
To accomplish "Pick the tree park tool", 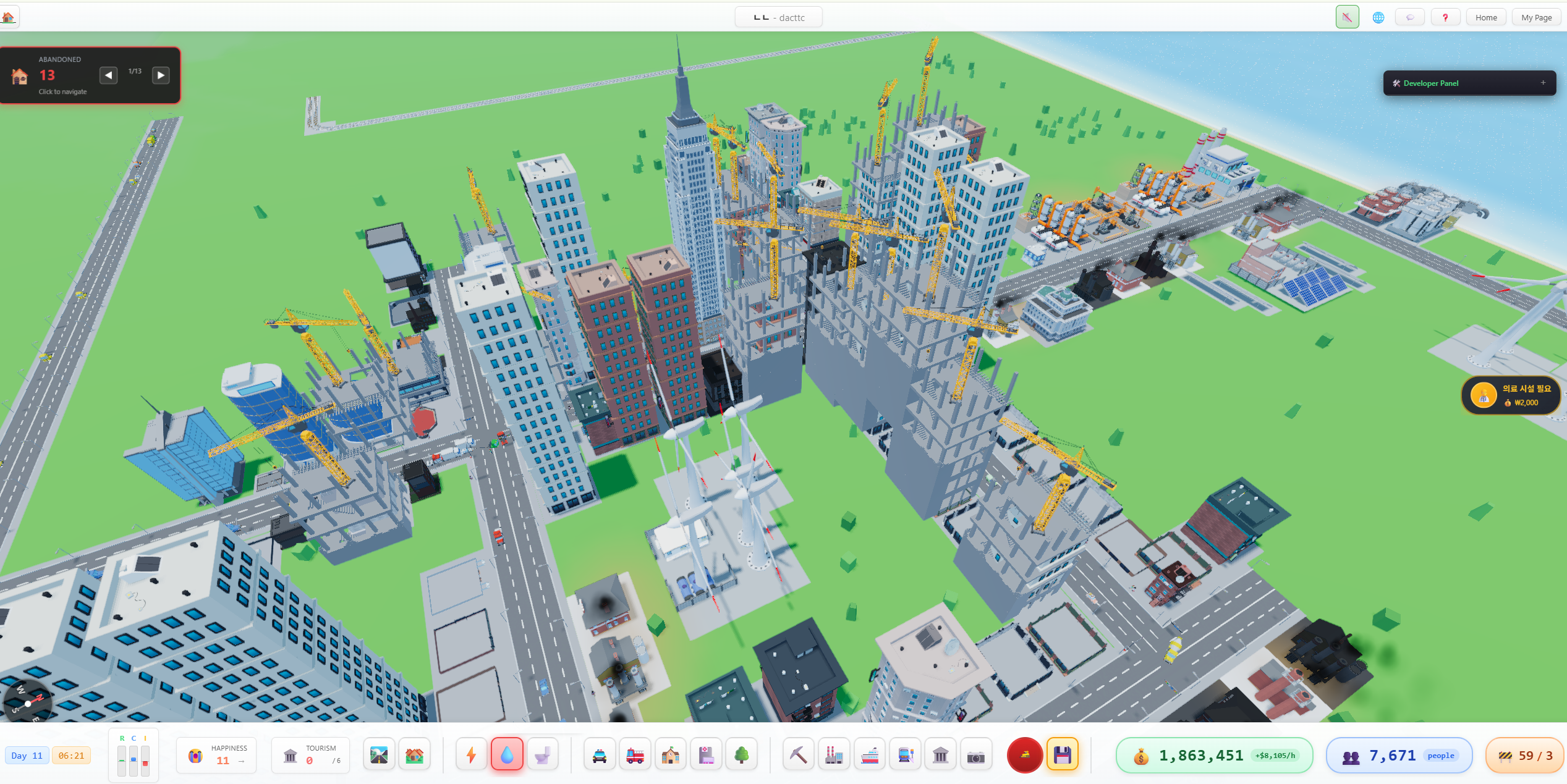I will click(x=741, y=755).
